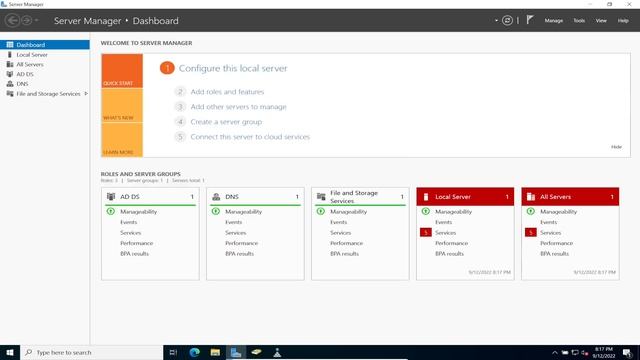This screenshot has width=640, height=360.
Task: Click DNS tile icon
Action: [x=216, y=196]
